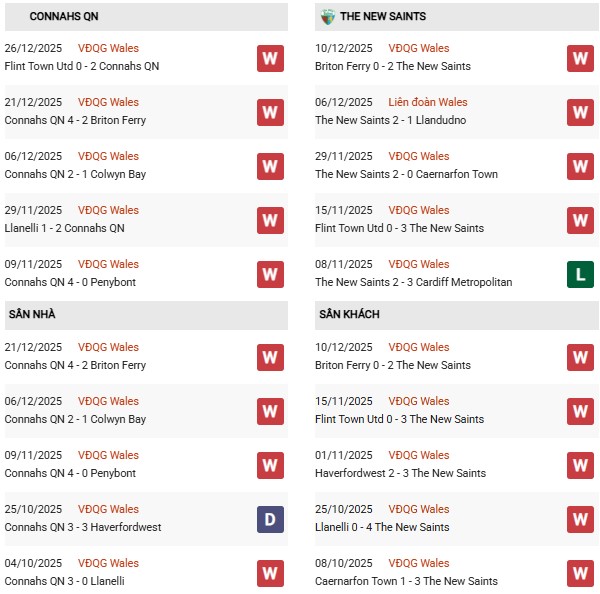The image size is (600, 594).
Task: Select the SÂN NHÀ section header
Action: tap(32, 314)
